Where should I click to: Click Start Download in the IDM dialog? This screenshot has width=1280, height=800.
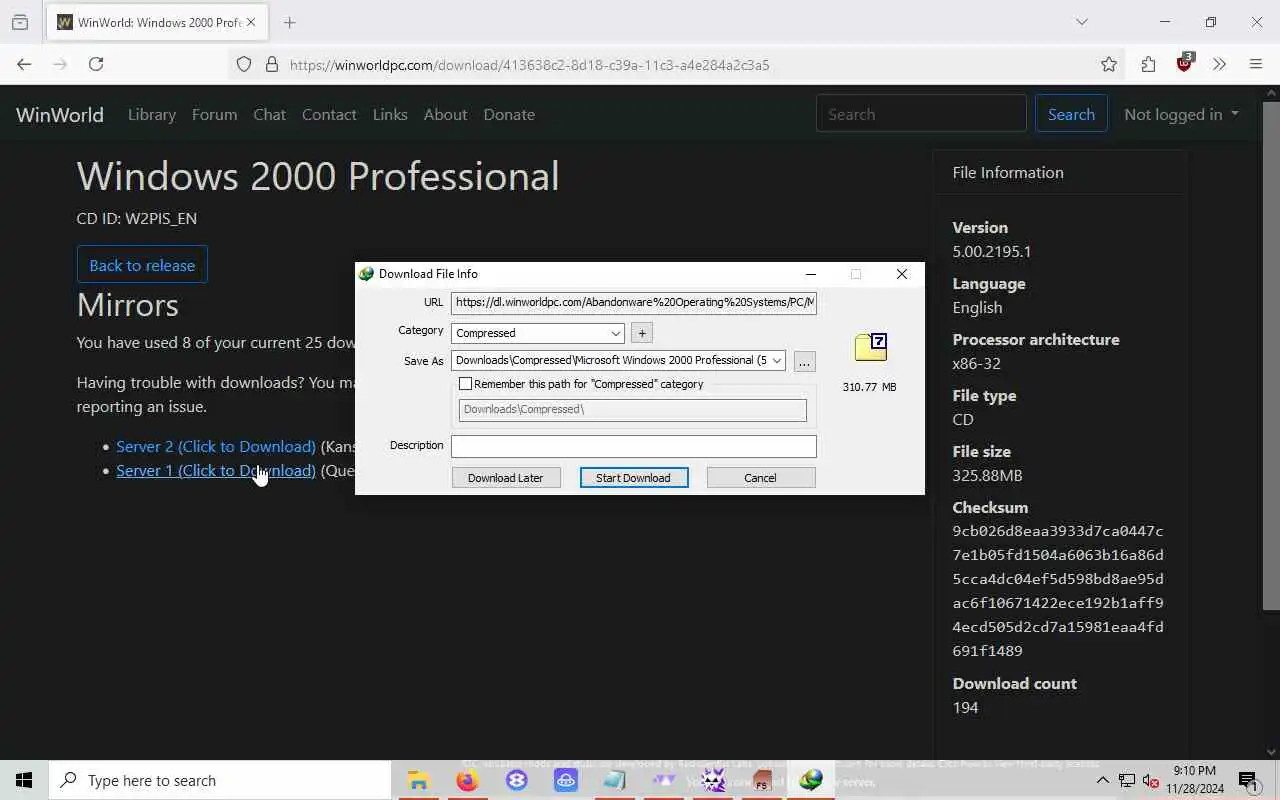(633, 478)
